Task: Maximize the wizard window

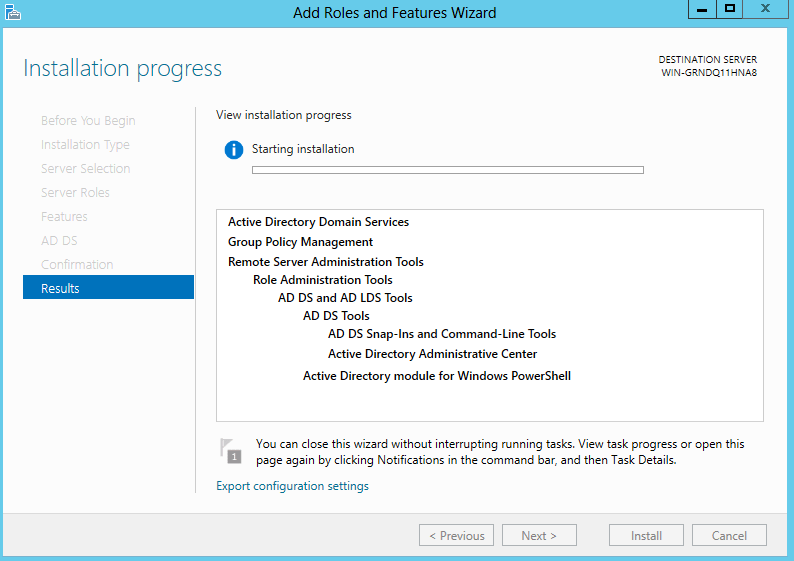Action: tap(730, 9)
